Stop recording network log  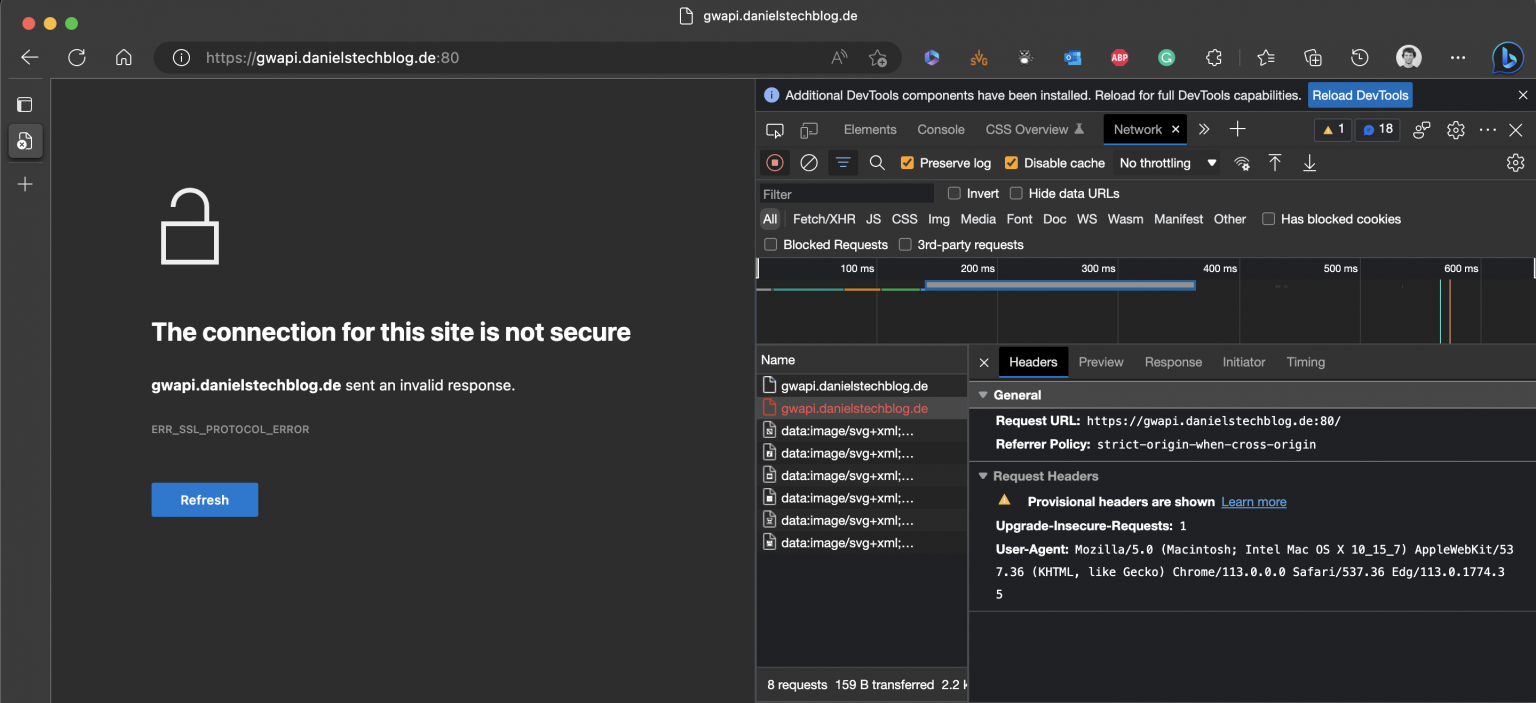click(775, 162)
